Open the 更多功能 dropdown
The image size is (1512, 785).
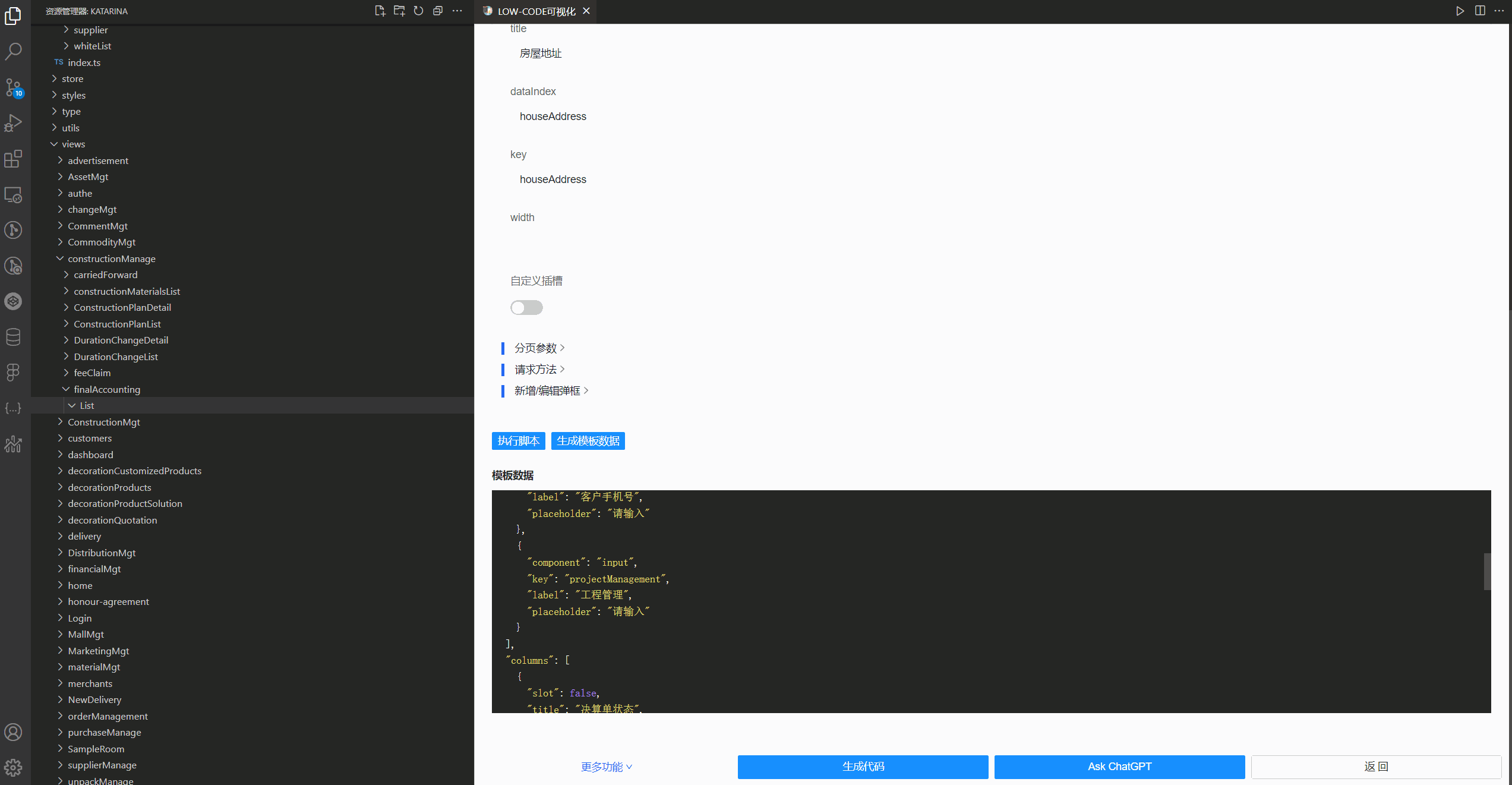(x=607, y=767)
